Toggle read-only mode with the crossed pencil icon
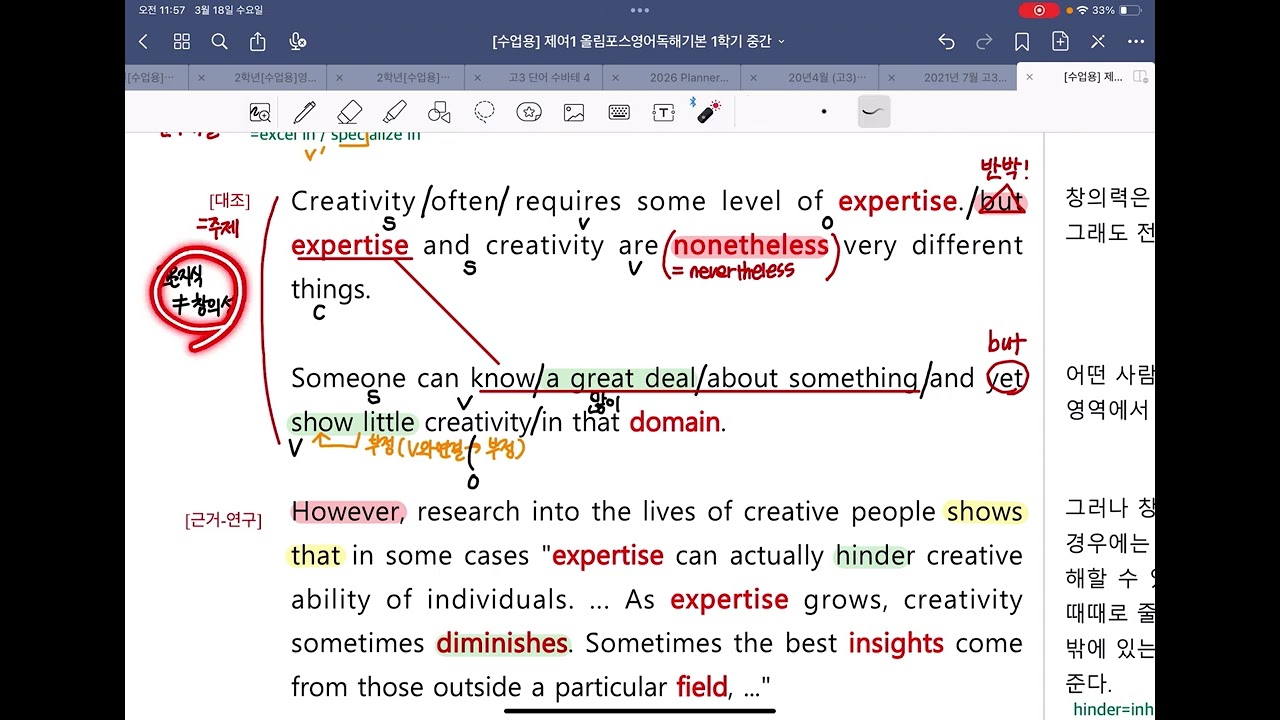Image resolution: width=1280 pixels, height=720 pixels. pos(1098,41)
